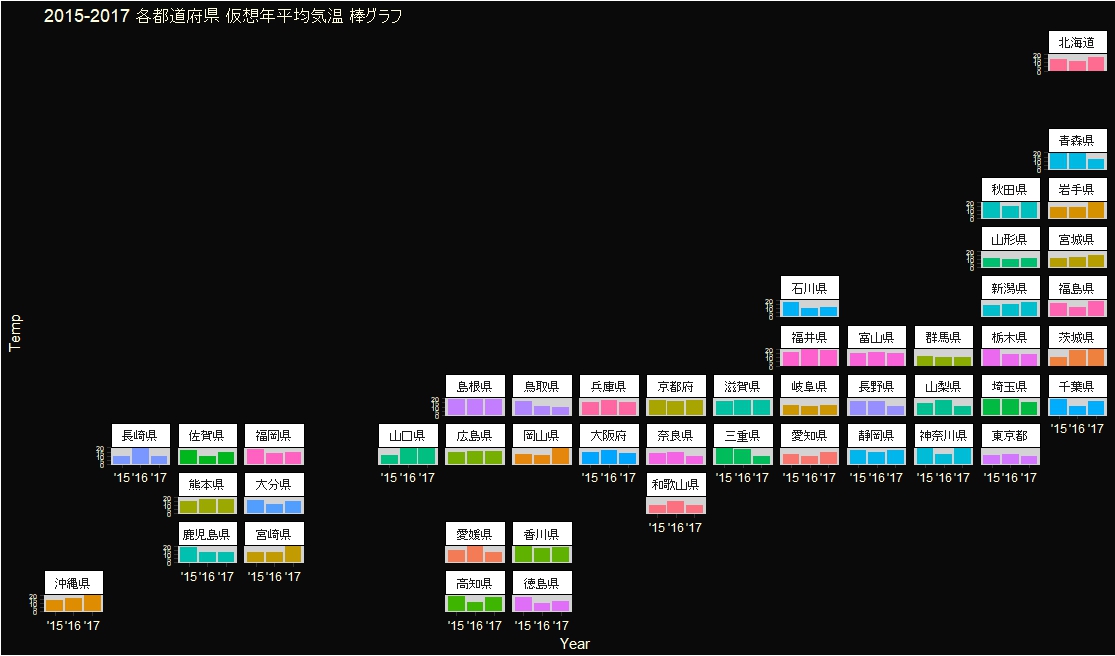Select the 千葉県 panel label
Screen dimensions: 1115x656
pos(1077,387)
